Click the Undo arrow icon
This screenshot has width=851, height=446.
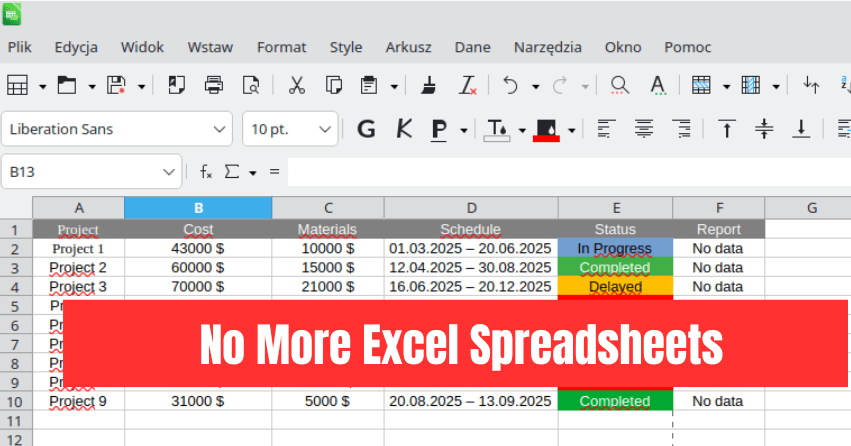click(x=511, y=86)
